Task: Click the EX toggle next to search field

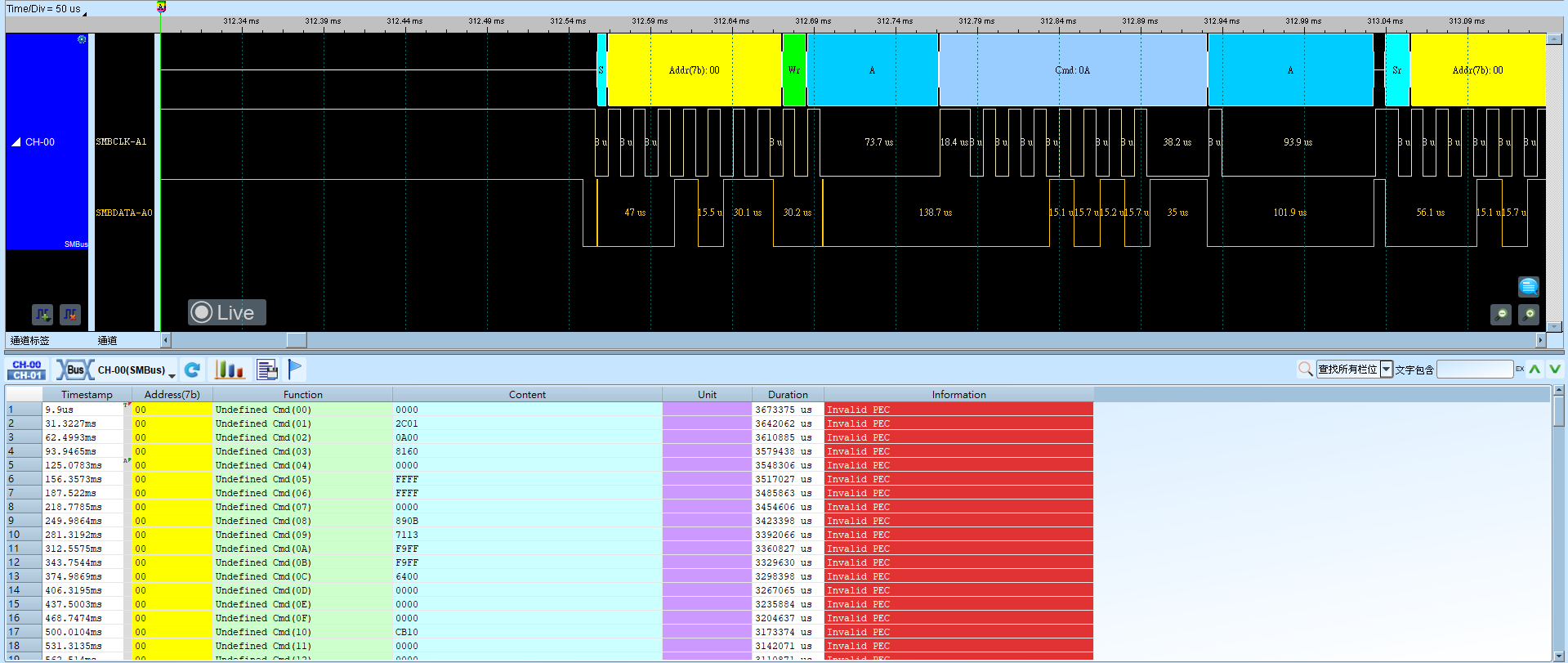Action: click(1520, 370)
